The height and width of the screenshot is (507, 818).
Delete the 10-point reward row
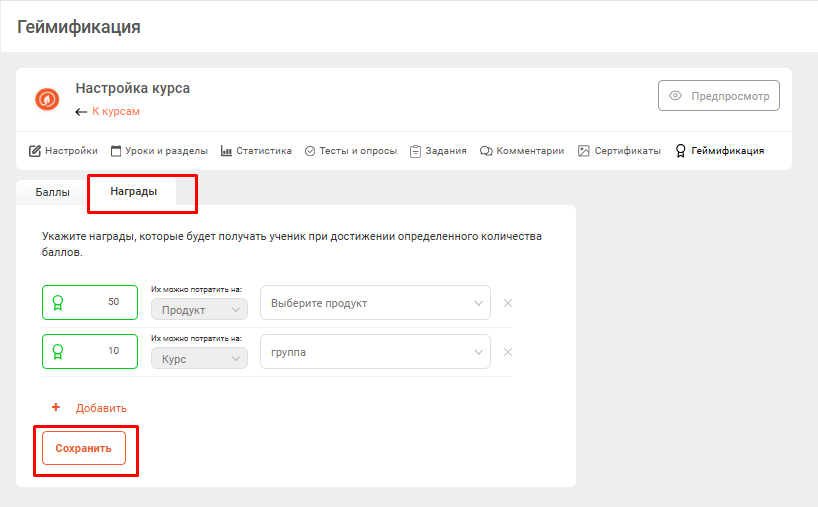pyautogui.click(x=507, y=352)
